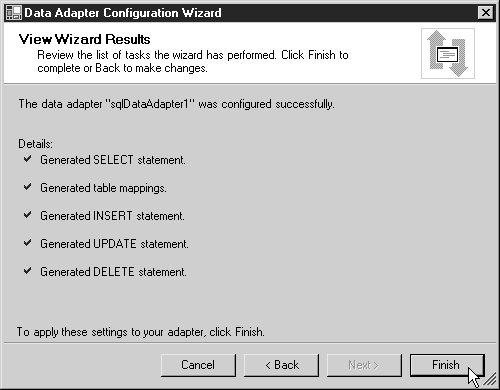Click the wizard title bar system icon

click(14, 13)
